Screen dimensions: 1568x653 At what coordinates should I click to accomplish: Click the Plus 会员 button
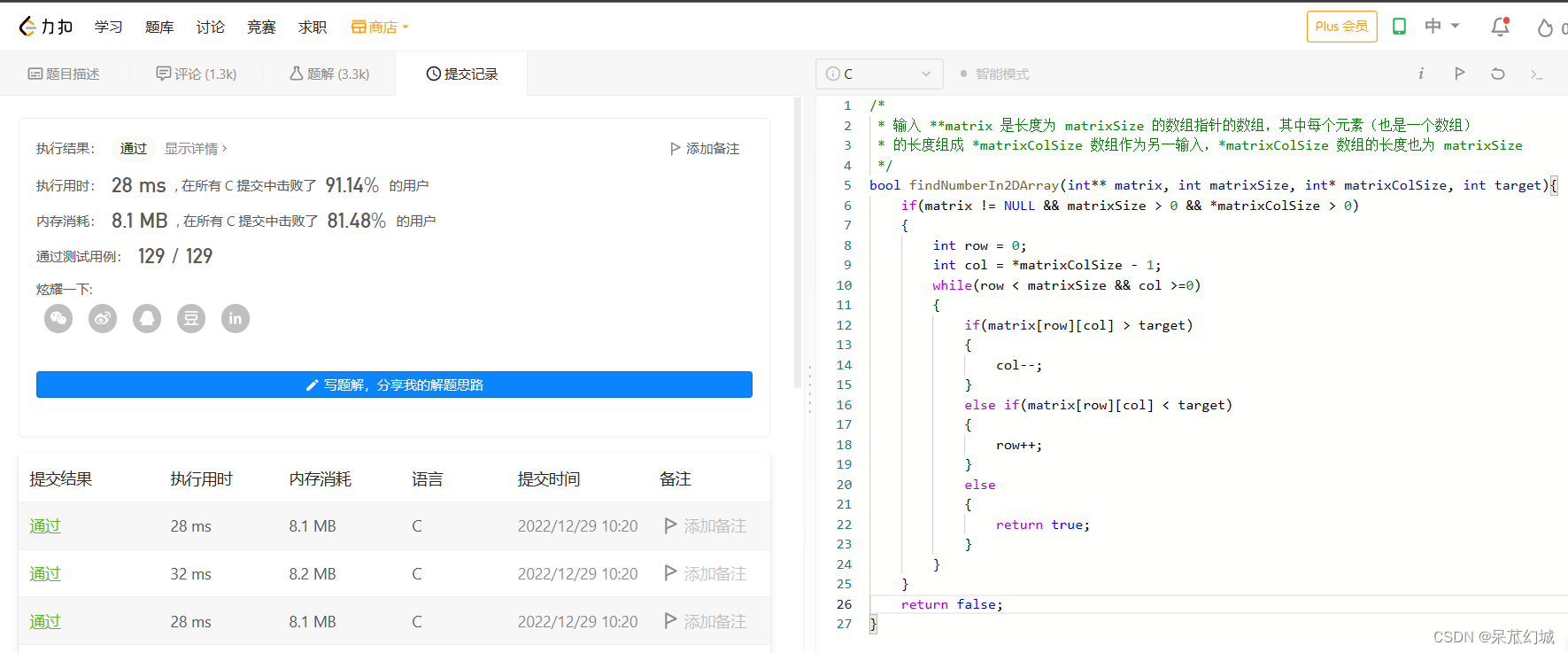(1341, 27)
